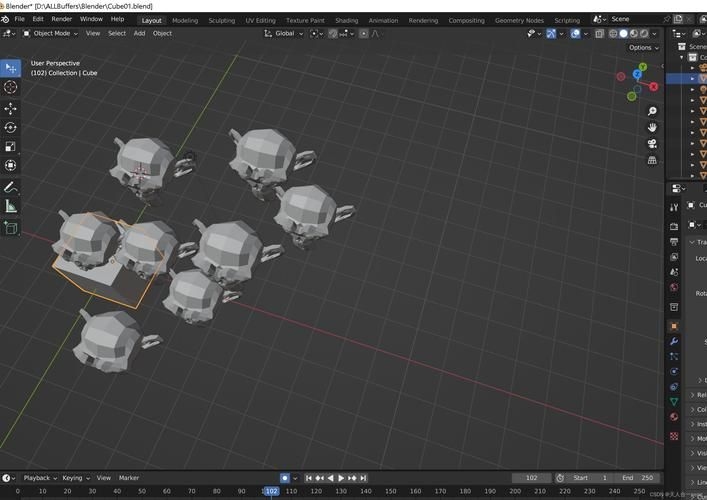The image size is (707, 500).
Task: Open the Render menu
Action: tap(61, 19)
